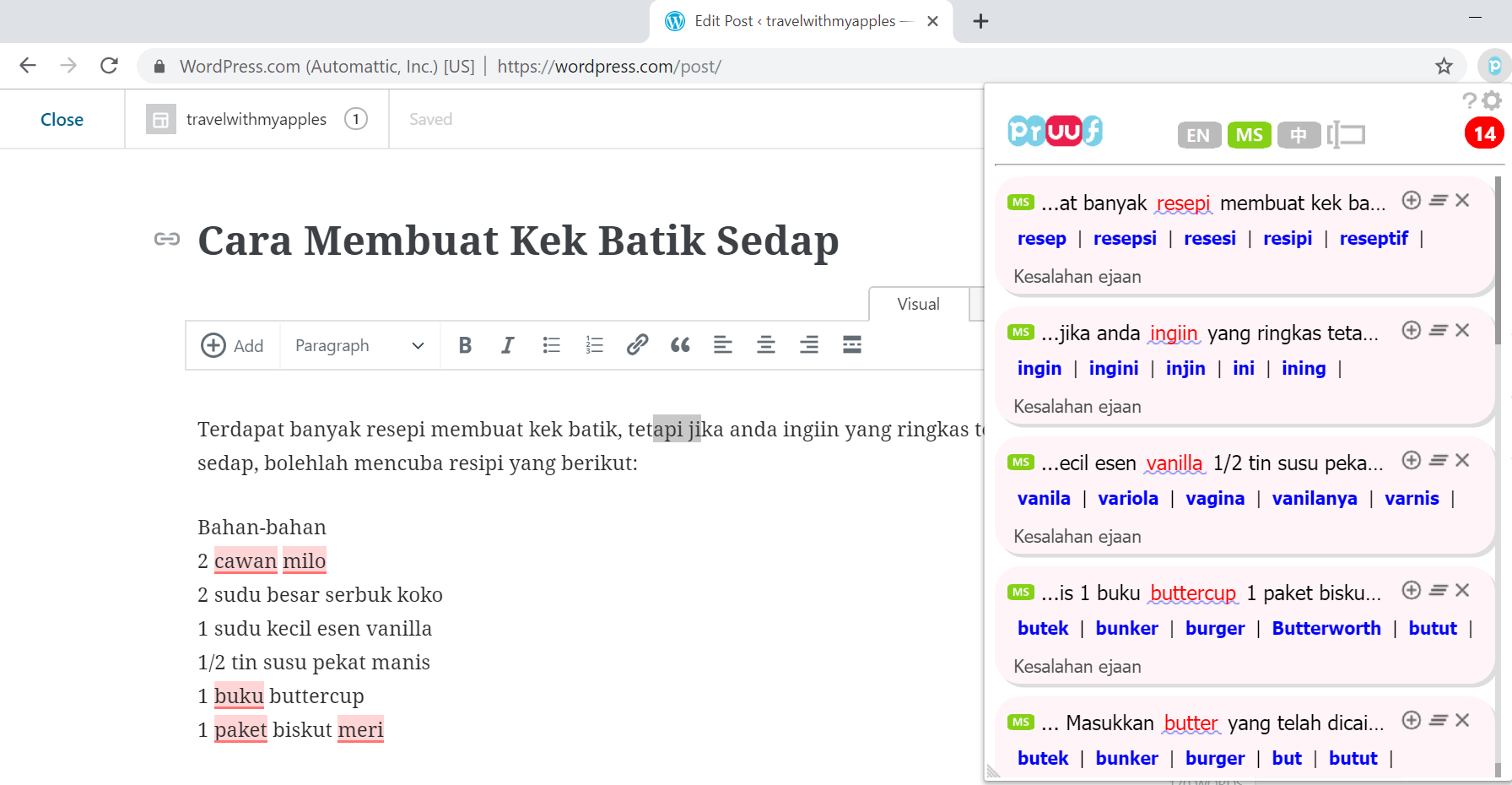Viewport: 1512px width, 785px height.
Task: Open pruuf settings gear
Action: [1492, 100]
